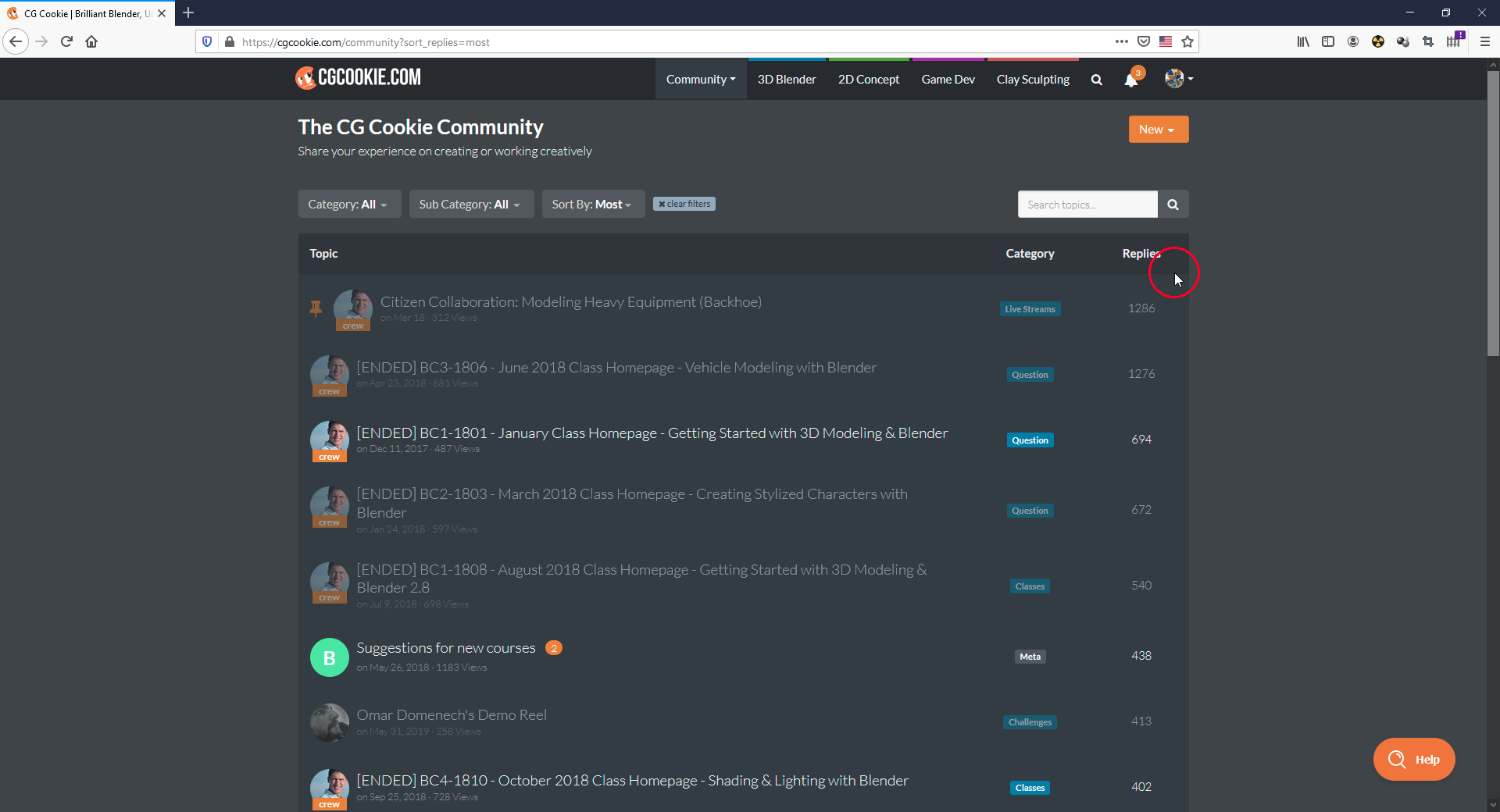The width and height of the screenshot is (1500, 812).
Task: Click the CGCOOKIE.COM logo
Action: (358, 77)
